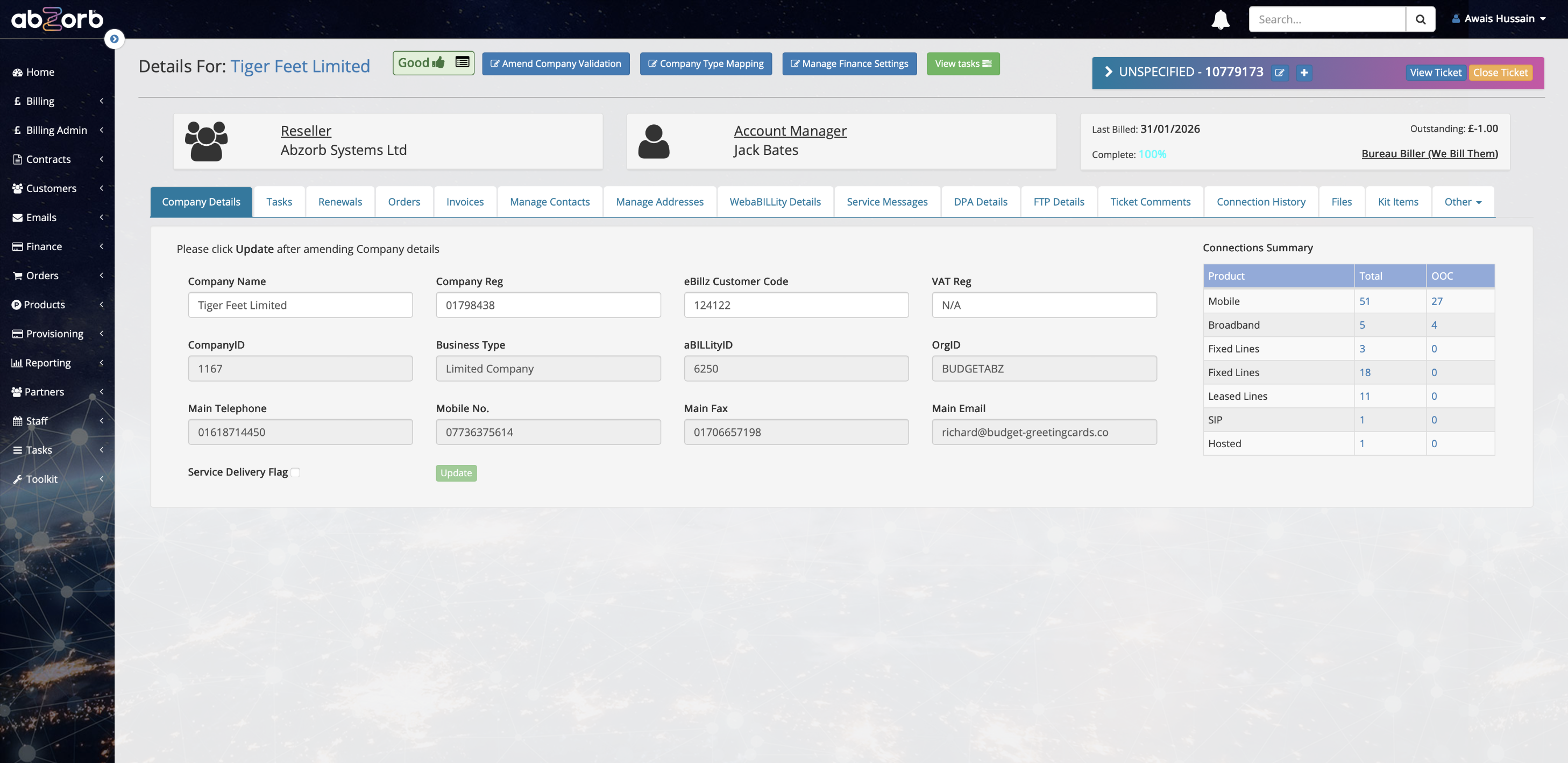This screenshot has height=763, width=1568.
Task: Click the orange Close Ticket button
Action: [x=1500, y=73]
